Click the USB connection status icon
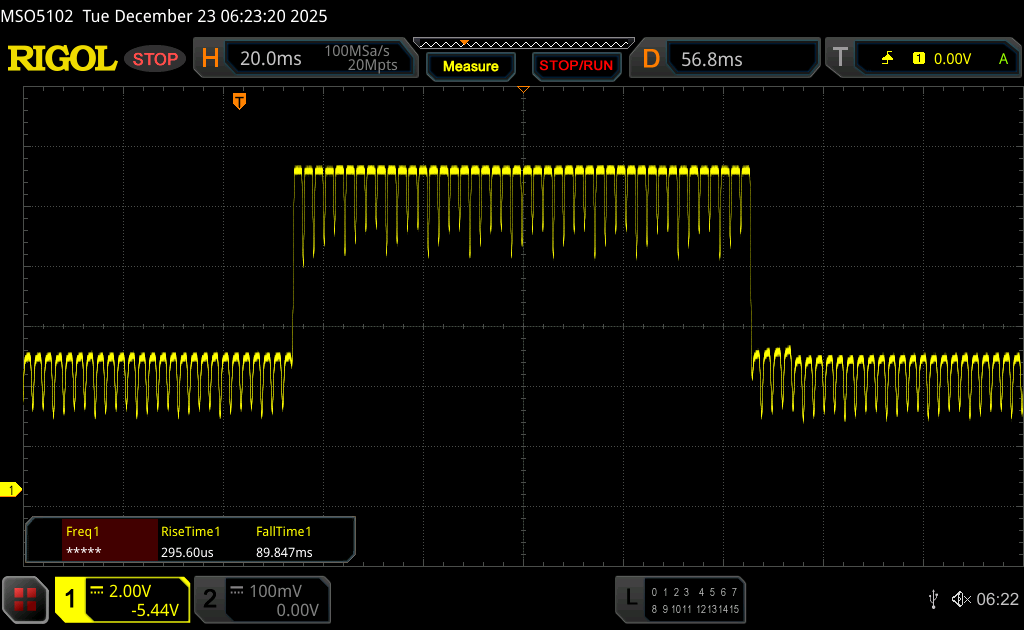 [x=933, y=598]
